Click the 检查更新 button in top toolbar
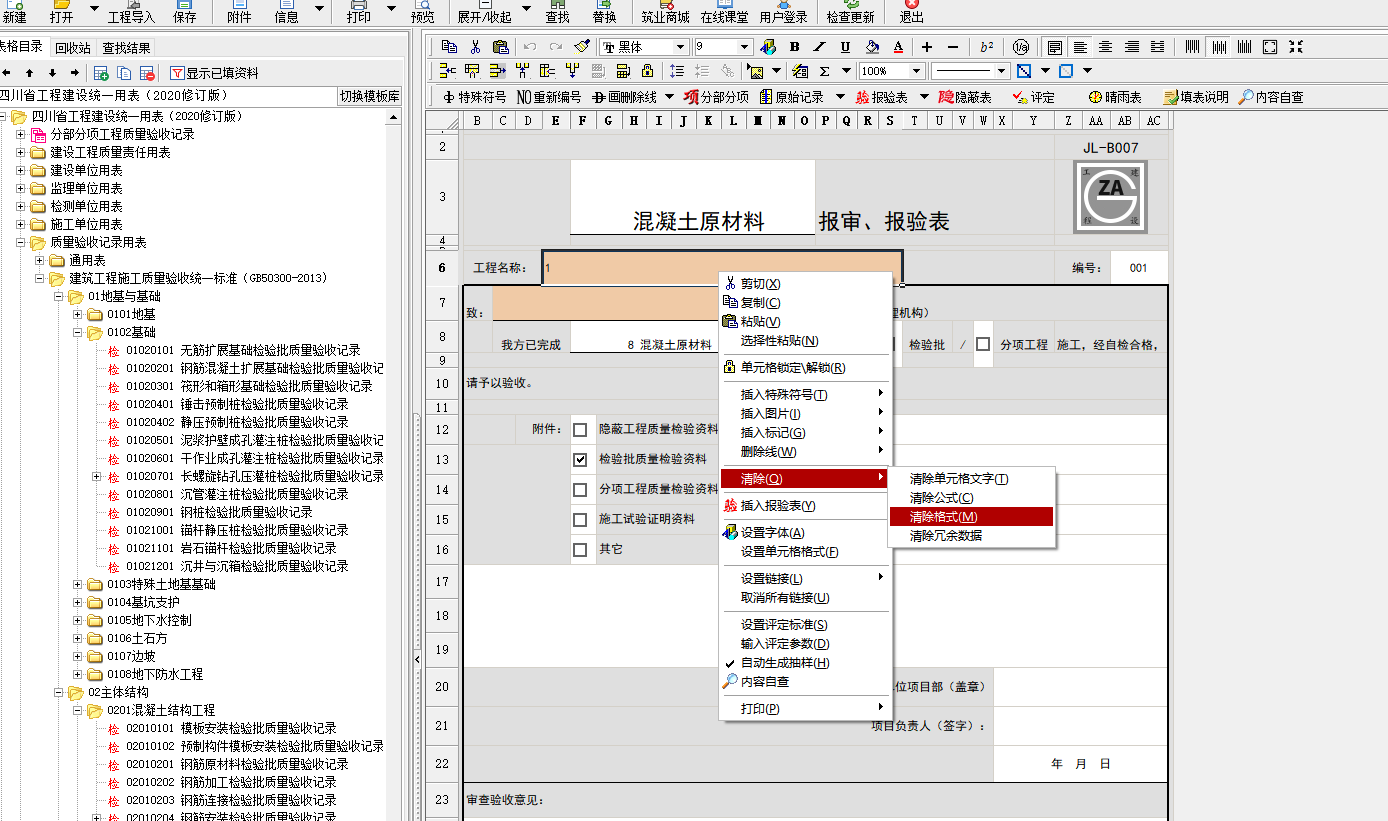Viewport: 1388px width, 821px height. click(x=850, y=12)
